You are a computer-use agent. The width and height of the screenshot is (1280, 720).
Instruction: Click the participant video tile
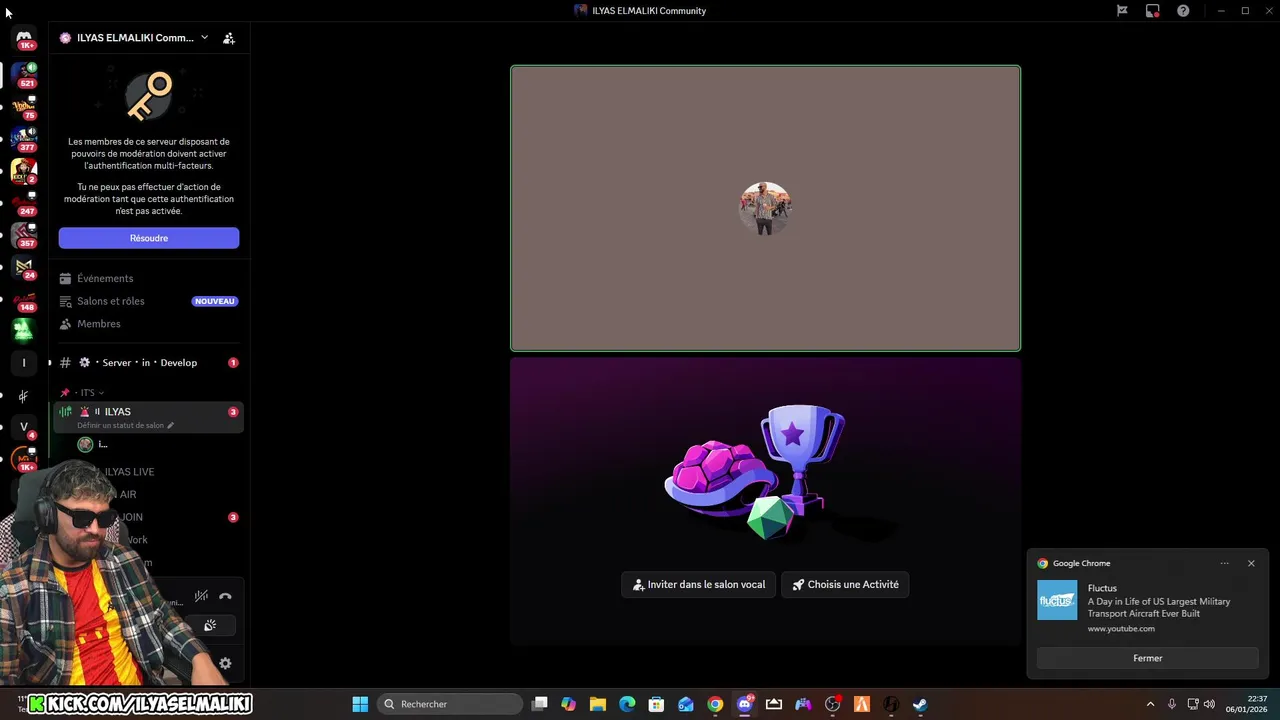pos(765,208)
